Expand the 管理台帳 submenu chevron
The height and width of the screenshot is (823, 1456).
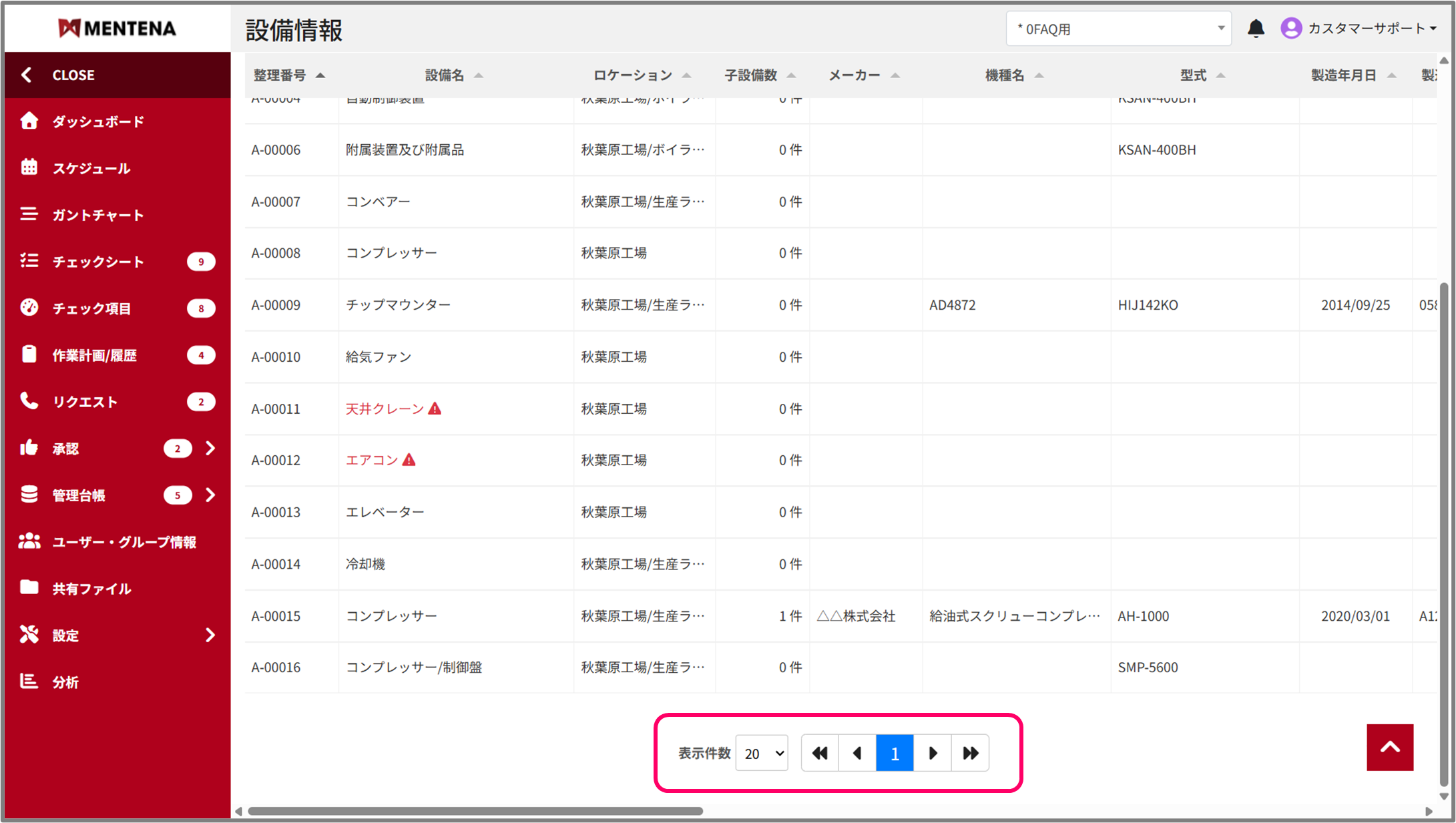tap(210, 495)
